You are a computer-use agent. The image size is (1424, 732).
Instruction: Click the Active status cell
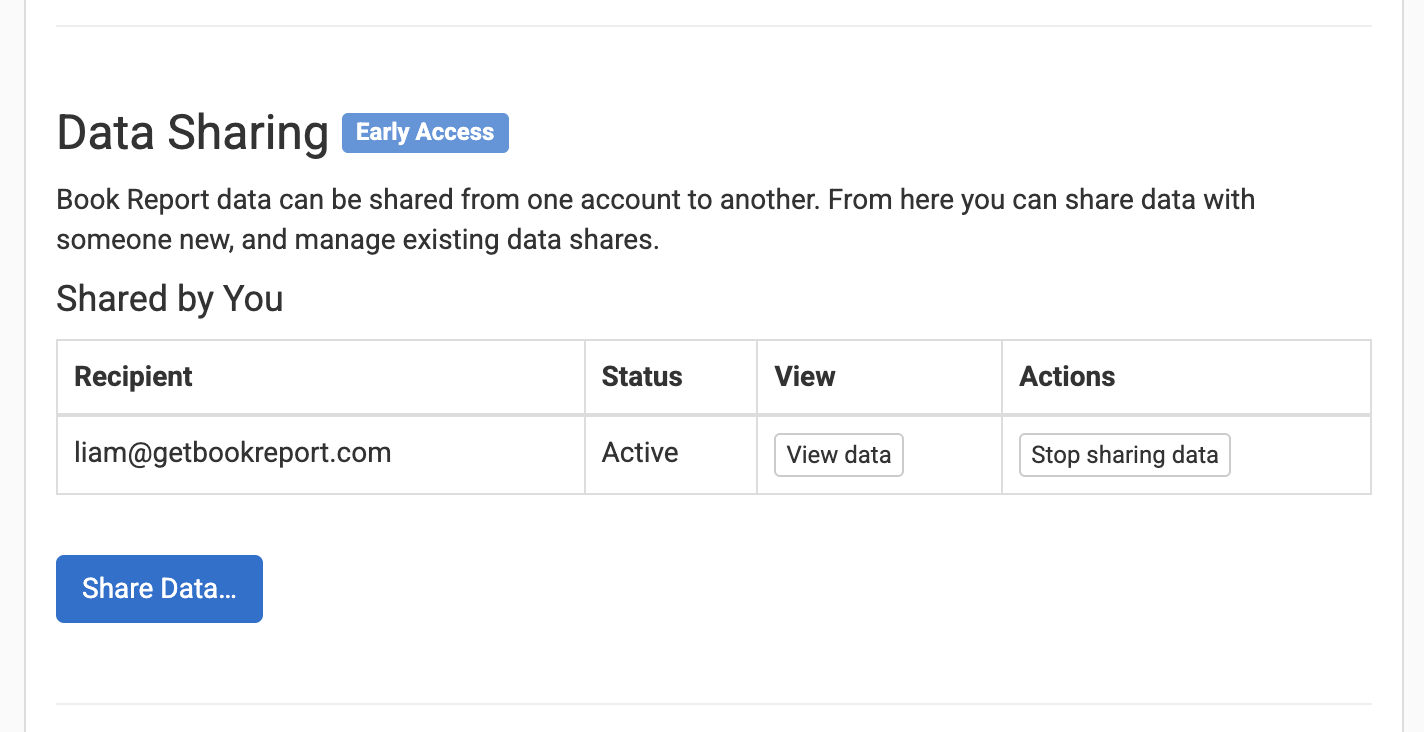(x=671, y=454)
